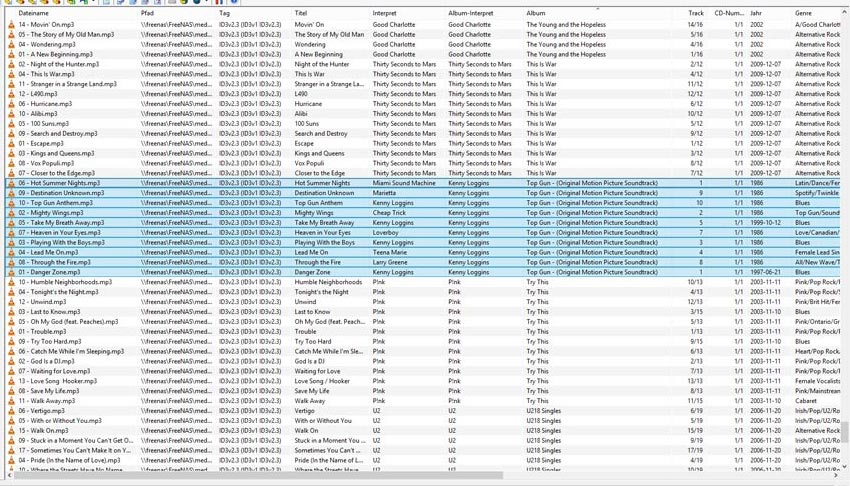Click the file icon beside 11 - Walk Away.mp3
This screenshot has width=850, height=486.
(11, 401)
